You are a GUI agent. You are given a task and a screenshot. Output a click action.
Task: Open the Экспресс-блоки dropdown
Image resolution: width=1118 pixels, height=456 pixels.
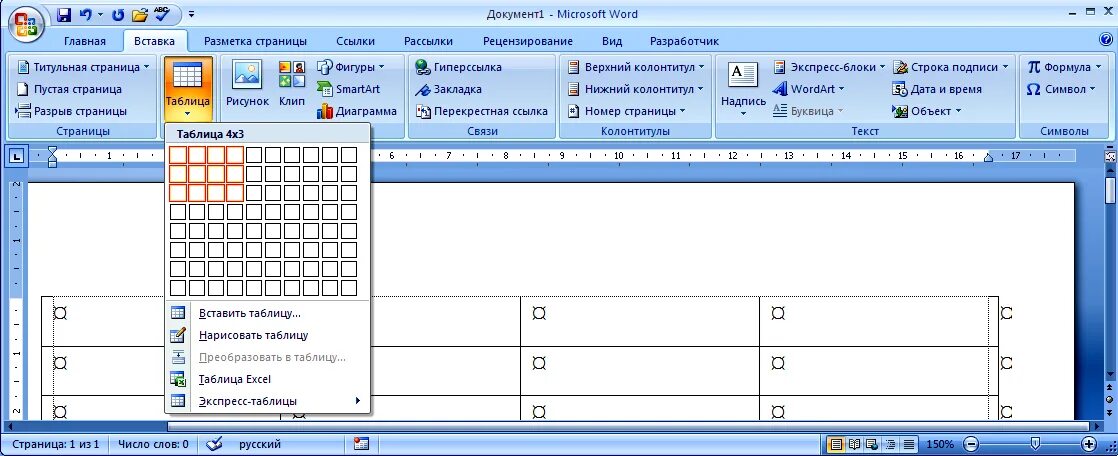point(830,67)
